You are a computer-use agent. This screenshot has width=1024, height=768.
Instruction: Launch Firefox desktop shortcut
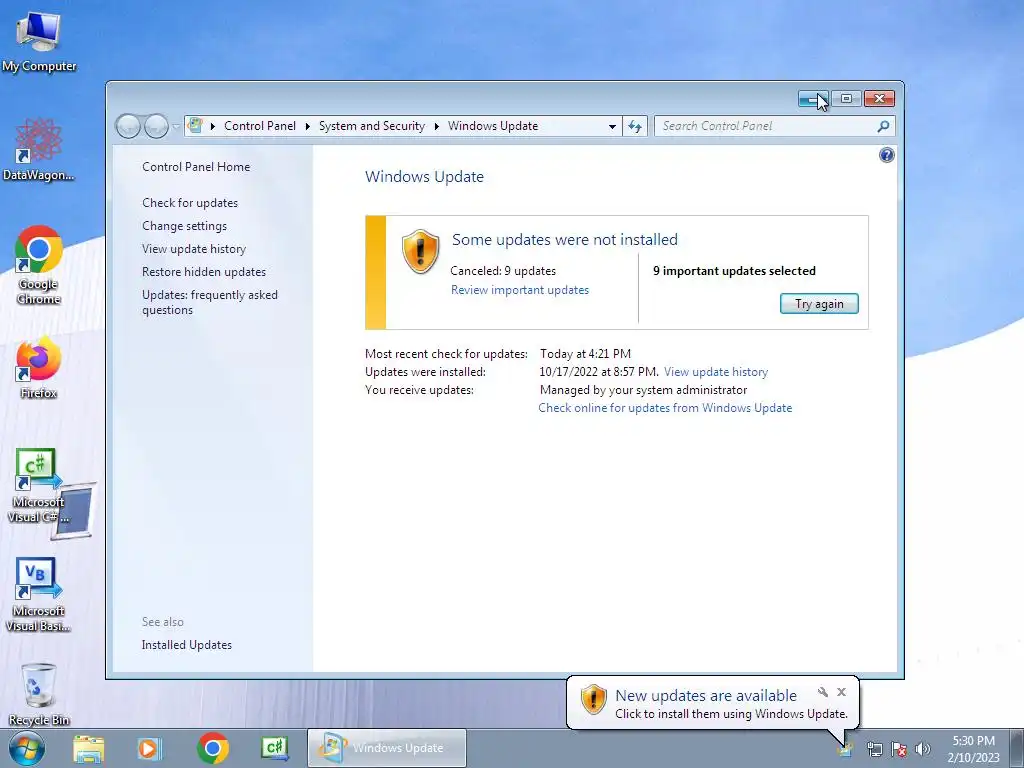point(39,367)
